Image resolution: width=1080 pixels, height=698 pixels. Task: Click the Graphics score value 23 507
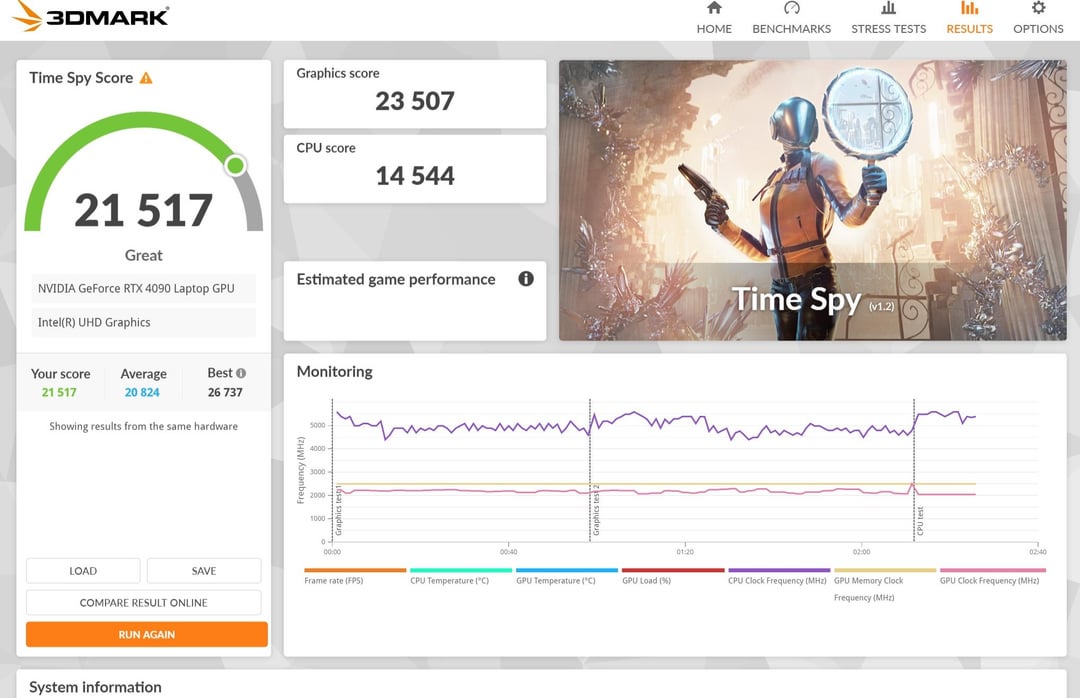coord(415,101)
